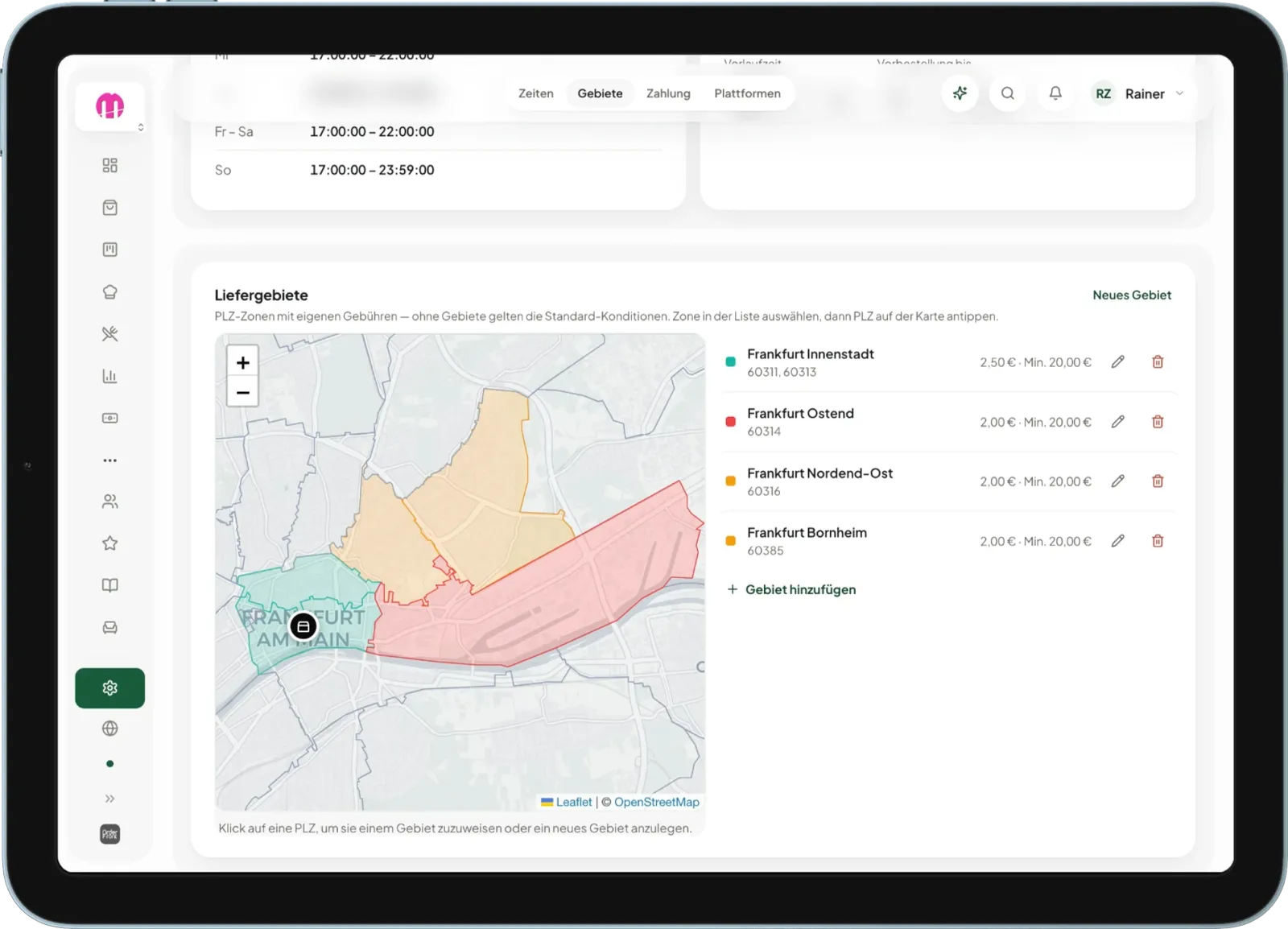
Task: Click the orange Frankfurt Nordend-Ost color swatch
Action: (731, 481)
